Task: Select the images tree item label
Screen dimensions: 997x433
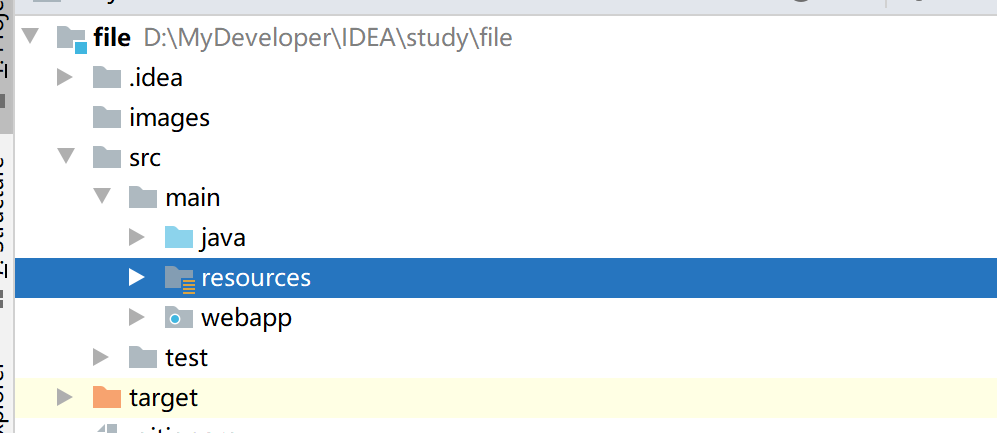Action: (169, 118)
